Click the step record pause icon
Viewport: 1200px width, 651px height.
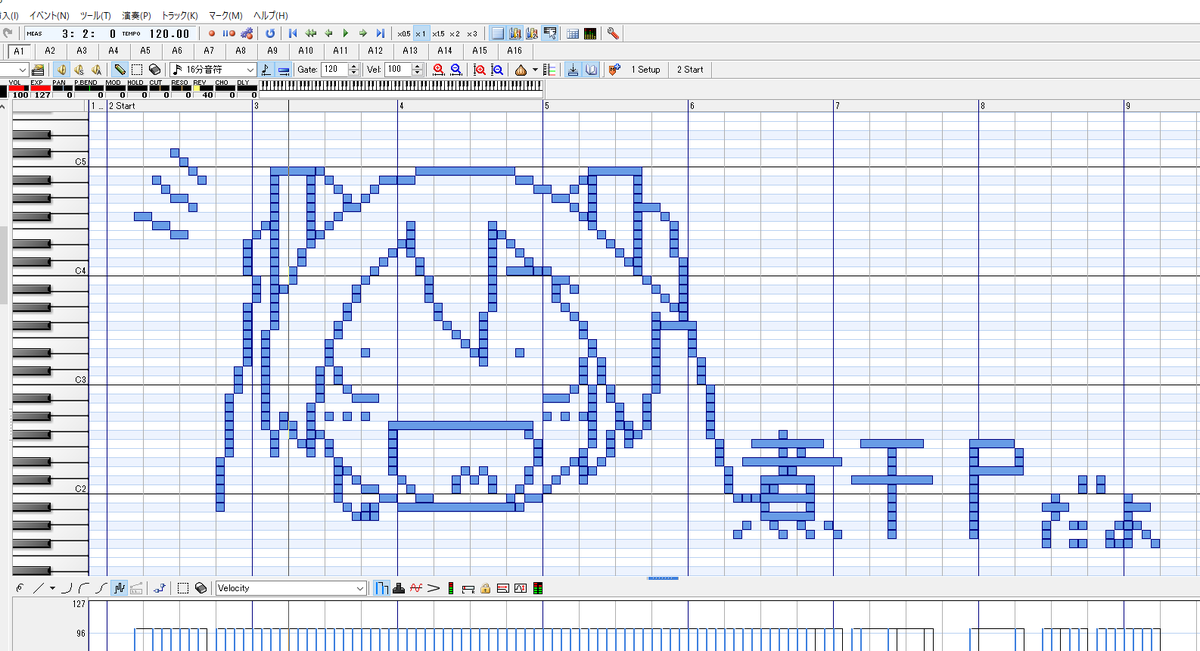tap(229, 33)
